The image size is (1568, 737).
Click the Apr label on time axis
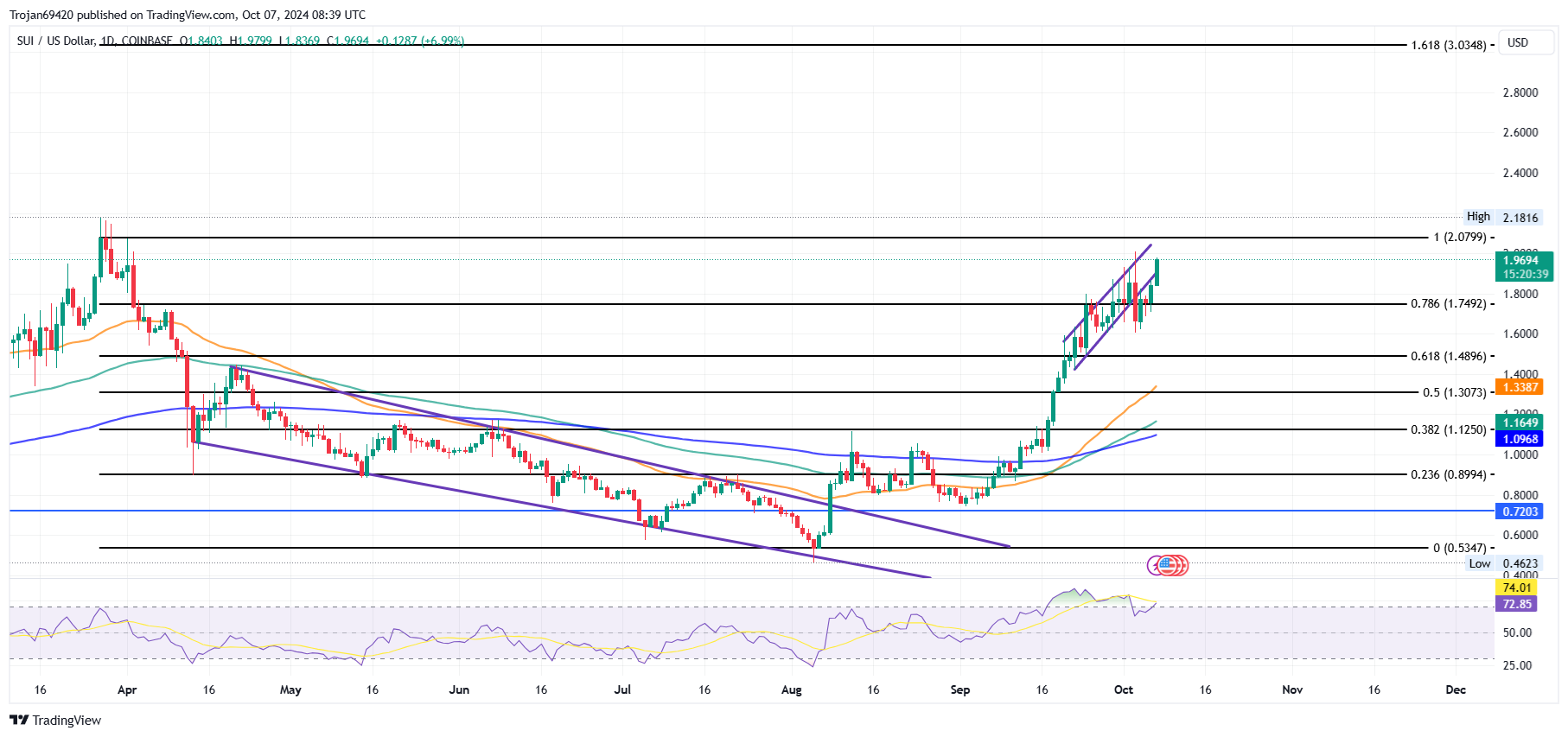(x=127, y=689)
